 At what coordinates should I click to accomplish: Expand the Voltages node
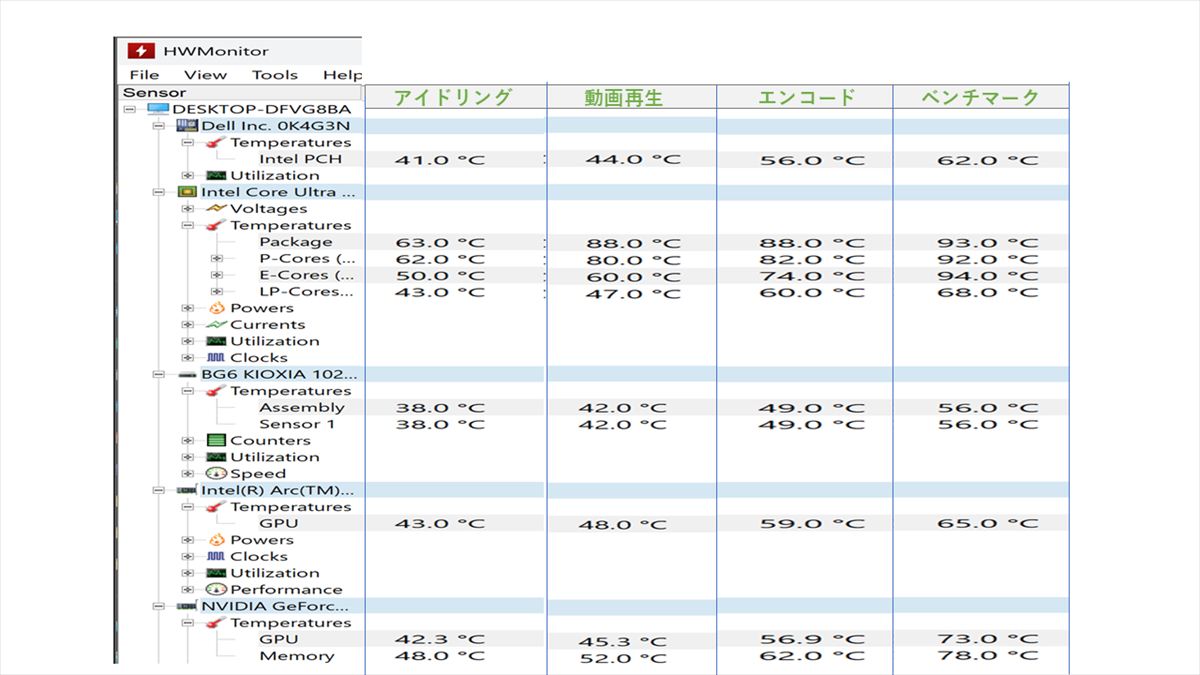[x=187, y=208]
